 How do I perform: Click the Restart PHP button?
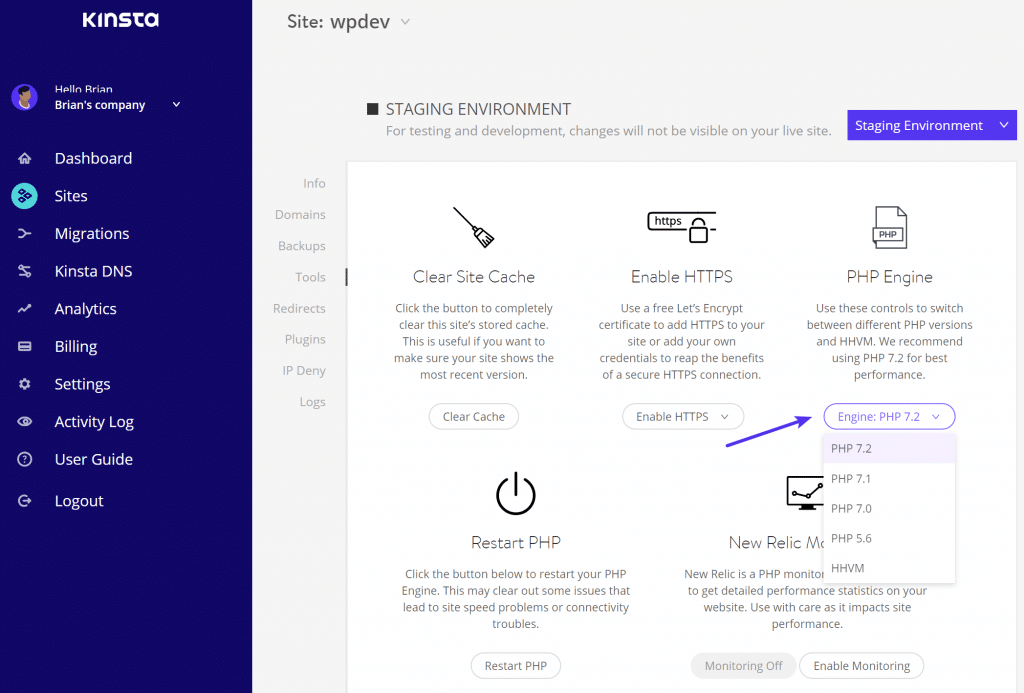click(516, 666)
